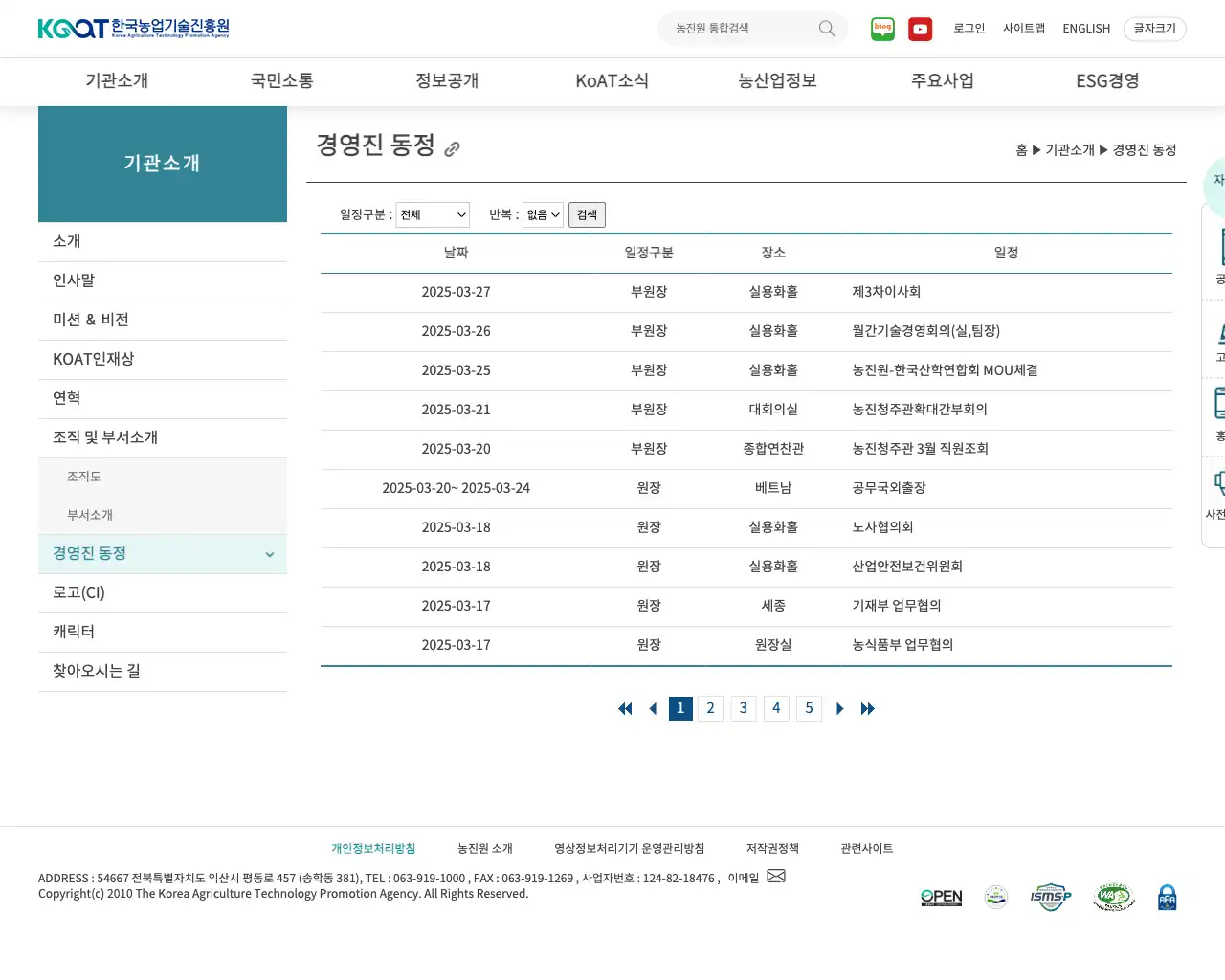Switch to ENGLISH site
Image resolution: width=1225 pixels, height=980 pixels.
click(x=1086, y=29)
